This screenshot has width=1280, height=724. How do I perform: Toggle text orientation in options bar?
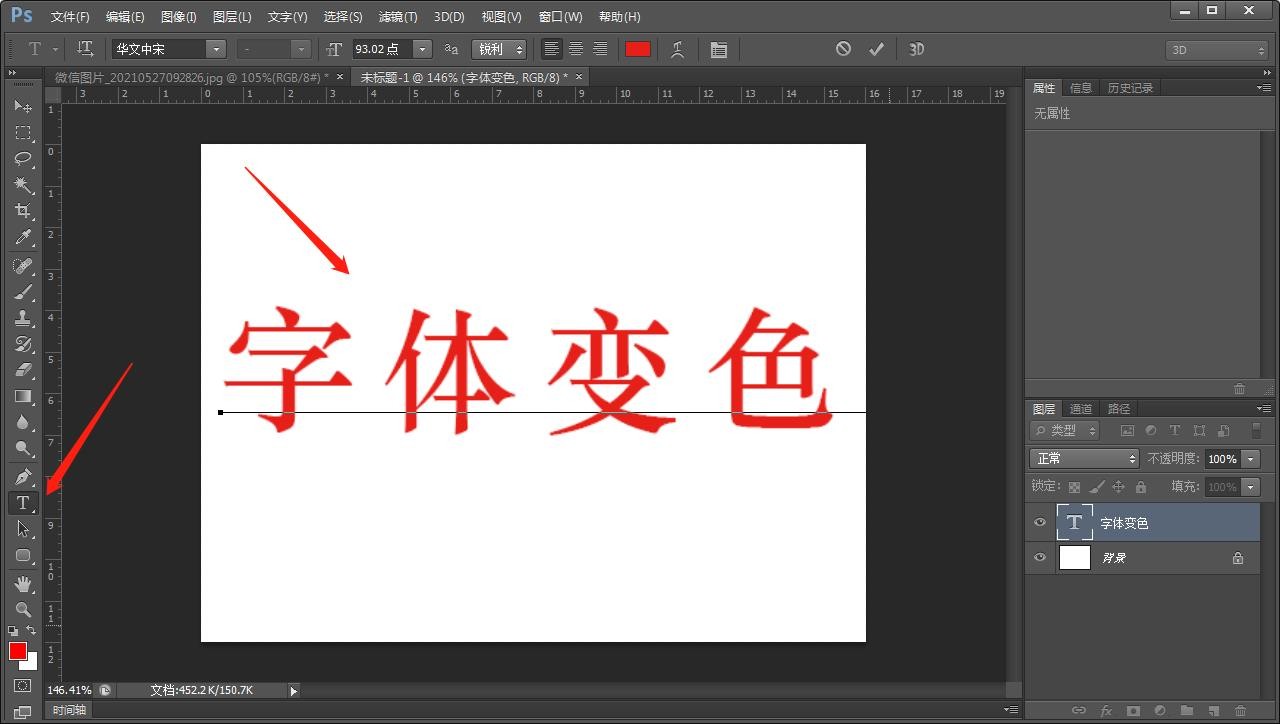(x=85, y=49)
